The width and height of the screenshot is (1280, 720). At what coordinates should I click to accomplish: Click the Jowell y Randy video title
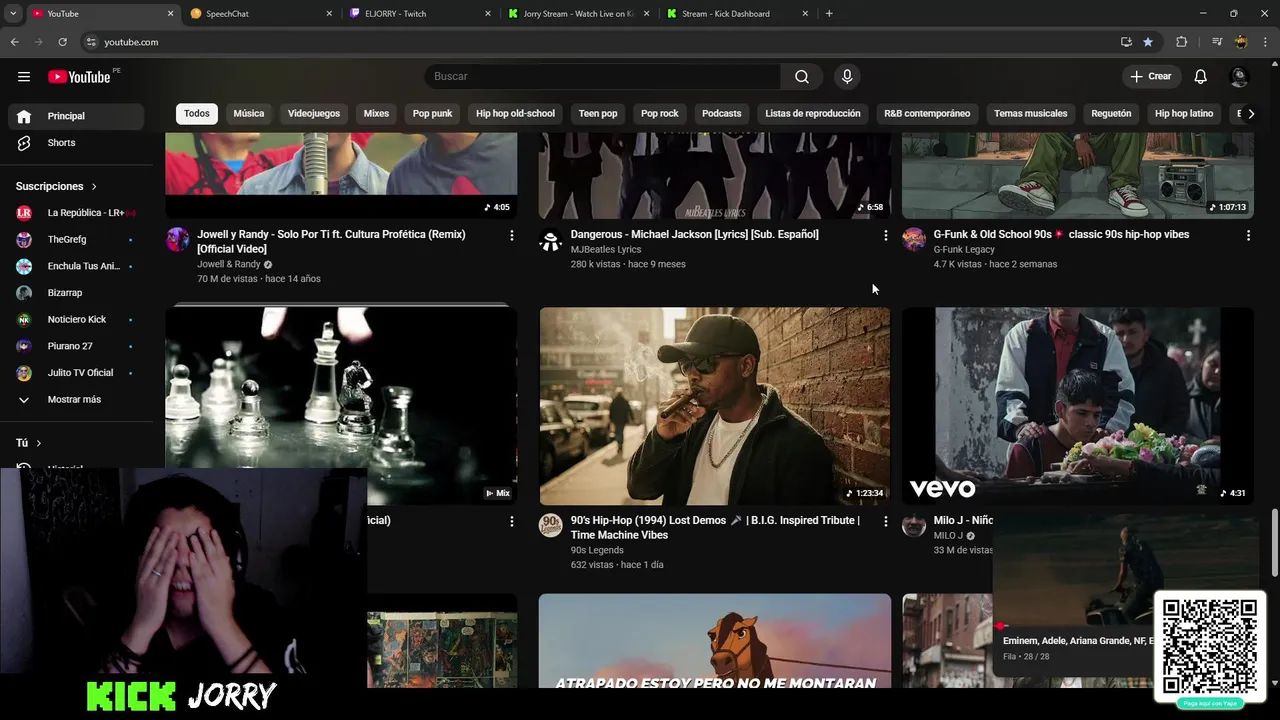pos(331,242)
